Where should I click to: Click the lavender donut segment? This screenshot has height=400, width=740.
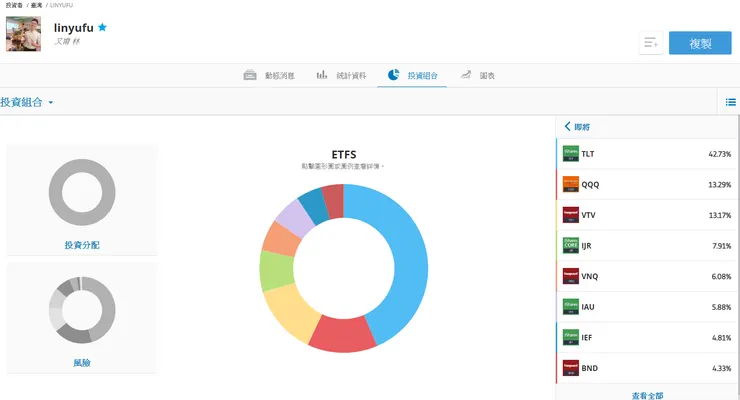coord(295,218)
